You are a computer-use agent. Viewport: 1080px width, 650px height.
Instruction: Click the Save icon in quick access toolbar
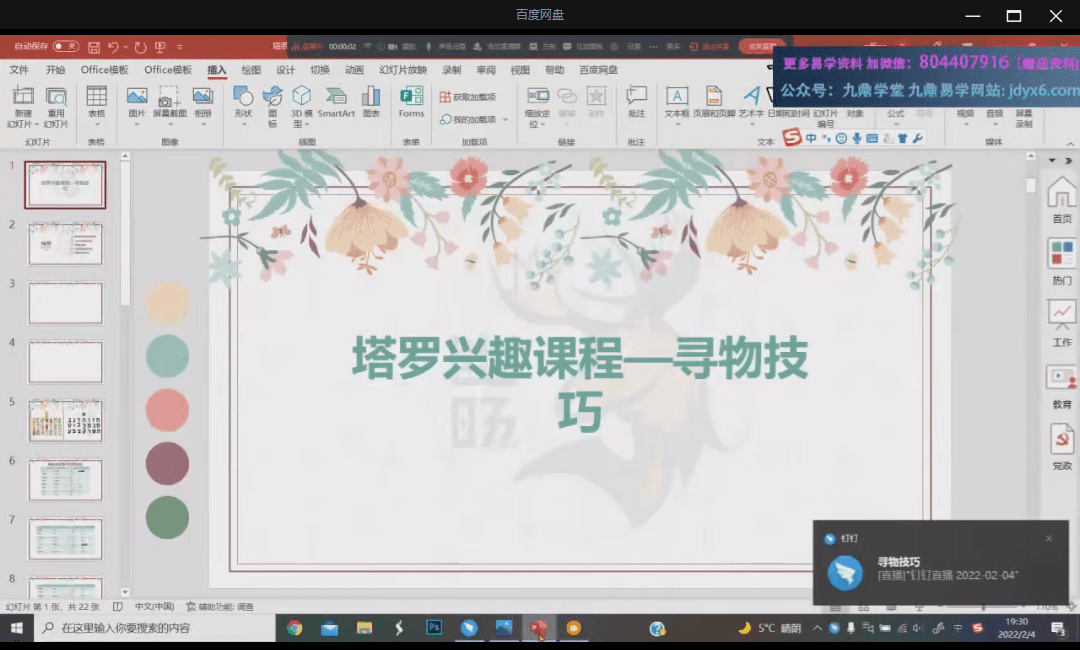[x=94, y=47]
